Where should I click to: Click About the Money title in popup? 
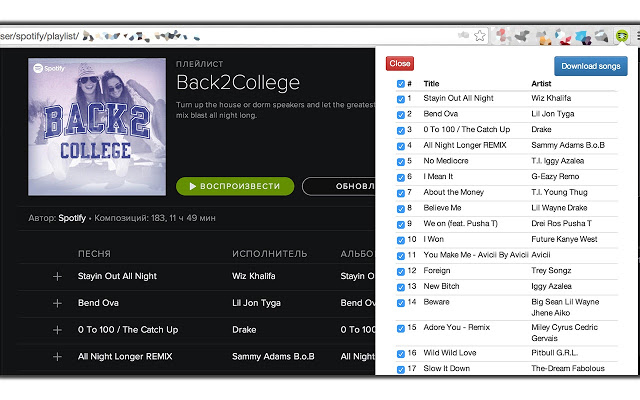(x=453, y=192)
